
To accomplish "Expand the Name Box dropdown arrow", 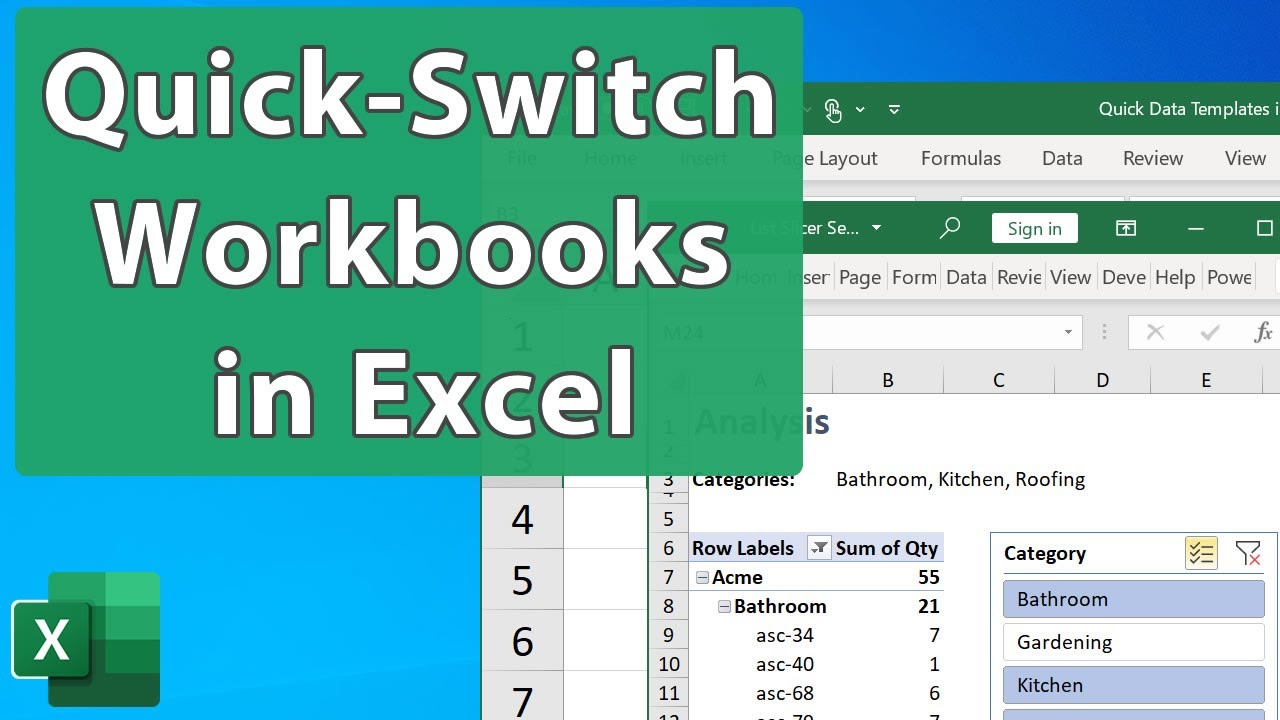I will (1068, 332).
